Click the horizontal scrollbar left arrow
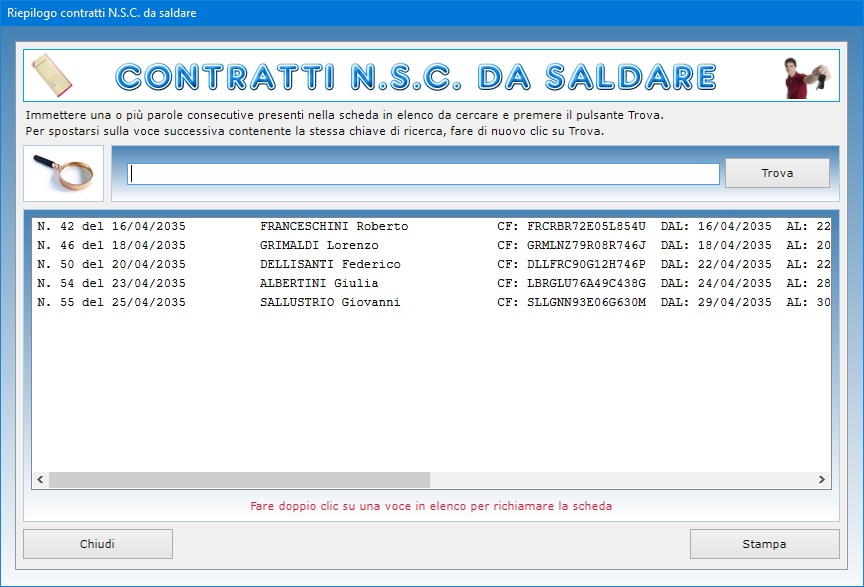 pyautogui.click(x=41, y=480)
